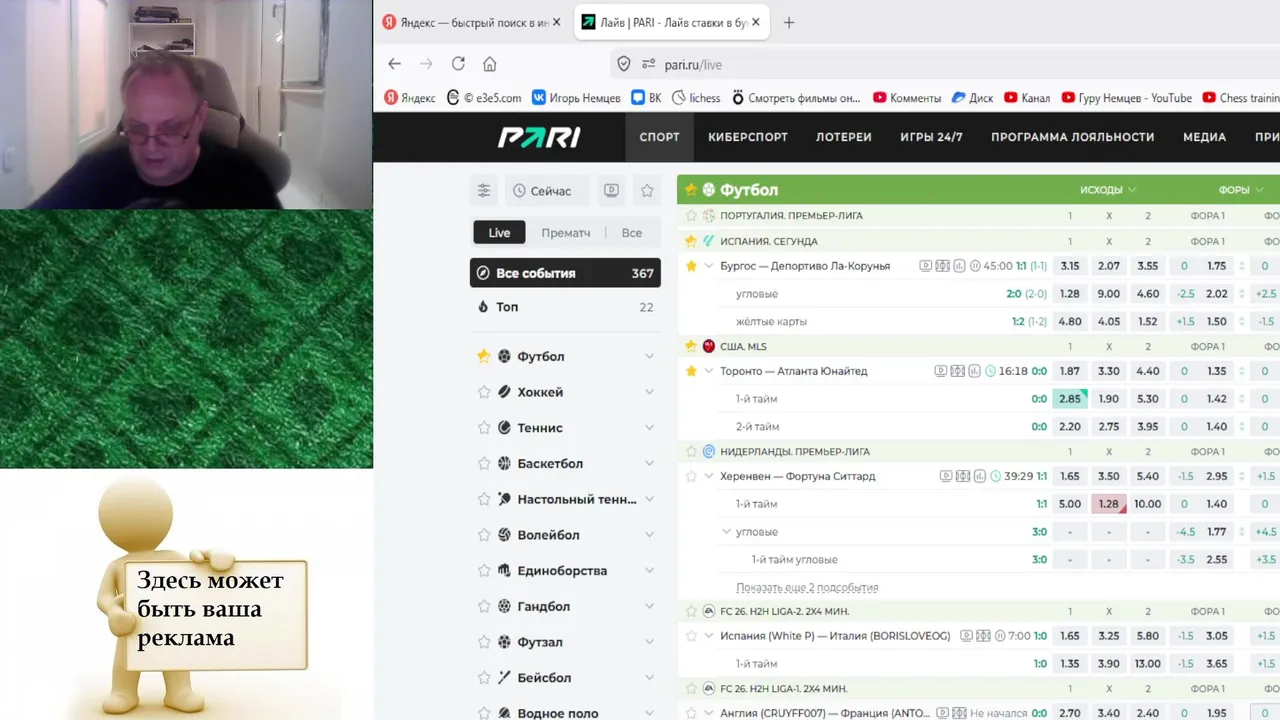Add Хоккей to favorites with star
This screenshot has height=720, width=1280.
point(484,392)
